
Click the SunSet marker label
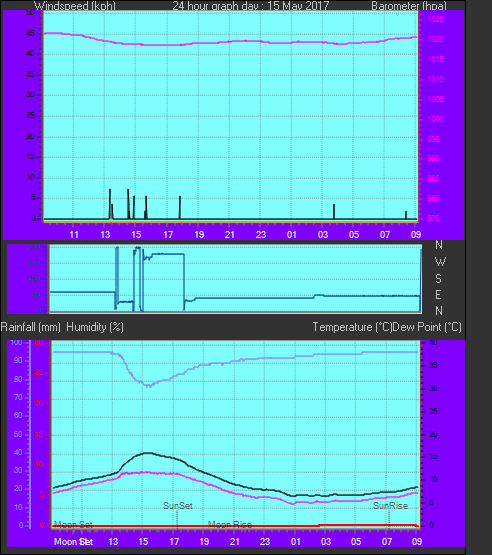point(178,506)
